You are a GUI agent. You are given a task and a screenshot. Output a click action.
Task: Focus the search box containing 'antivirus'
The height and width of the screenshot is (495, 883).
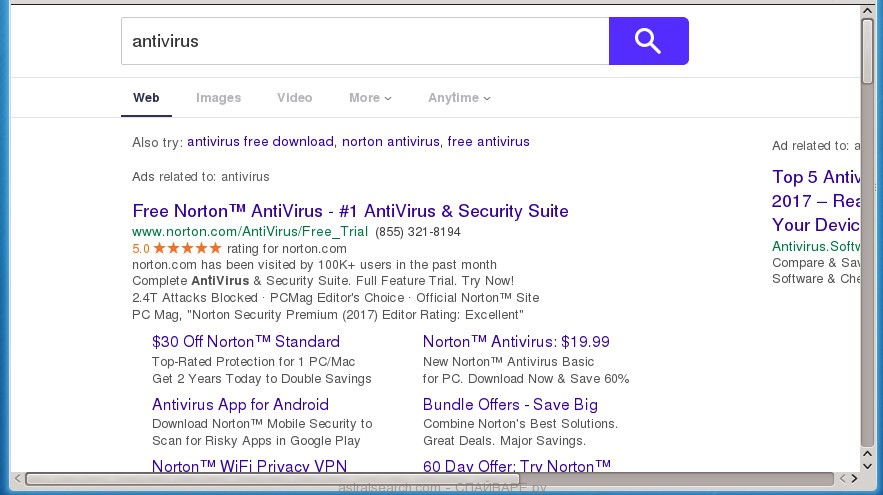pos(364,41)
